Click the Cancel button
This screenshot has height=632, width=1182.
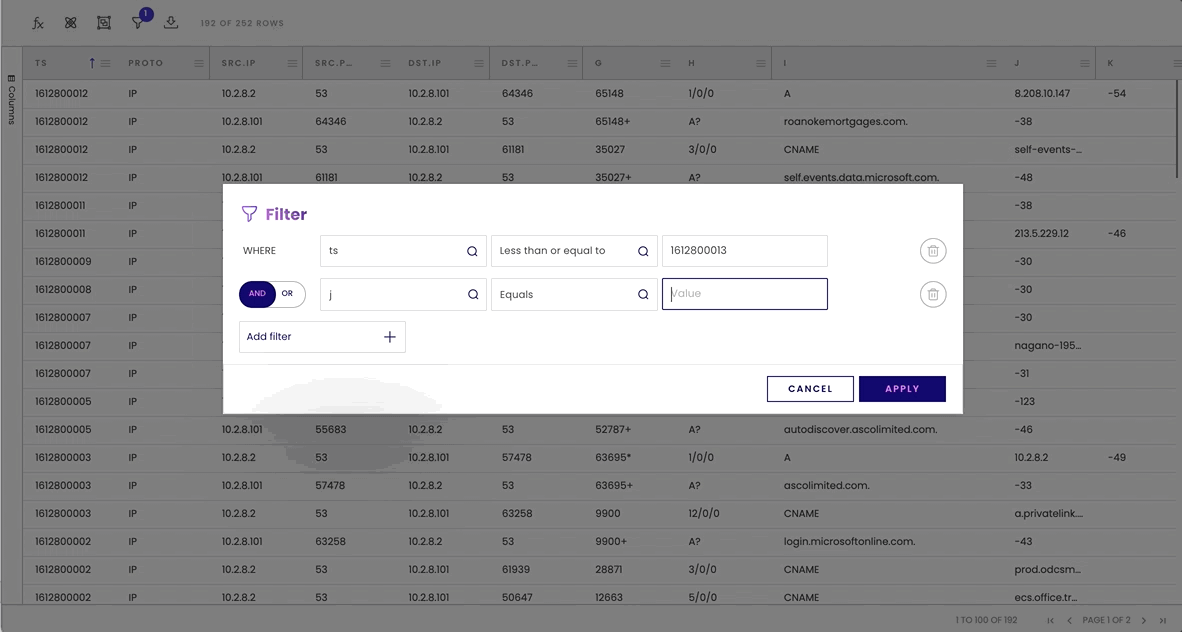click(810, 389)
